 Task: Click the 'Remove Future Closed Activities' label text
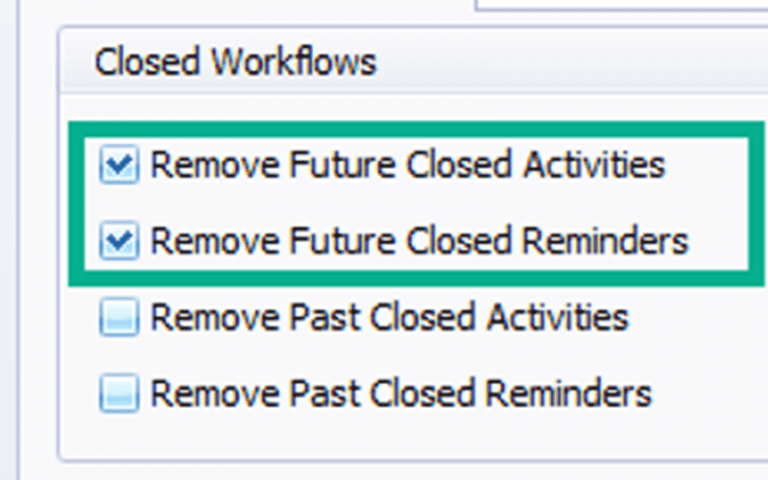click(408, 165)
